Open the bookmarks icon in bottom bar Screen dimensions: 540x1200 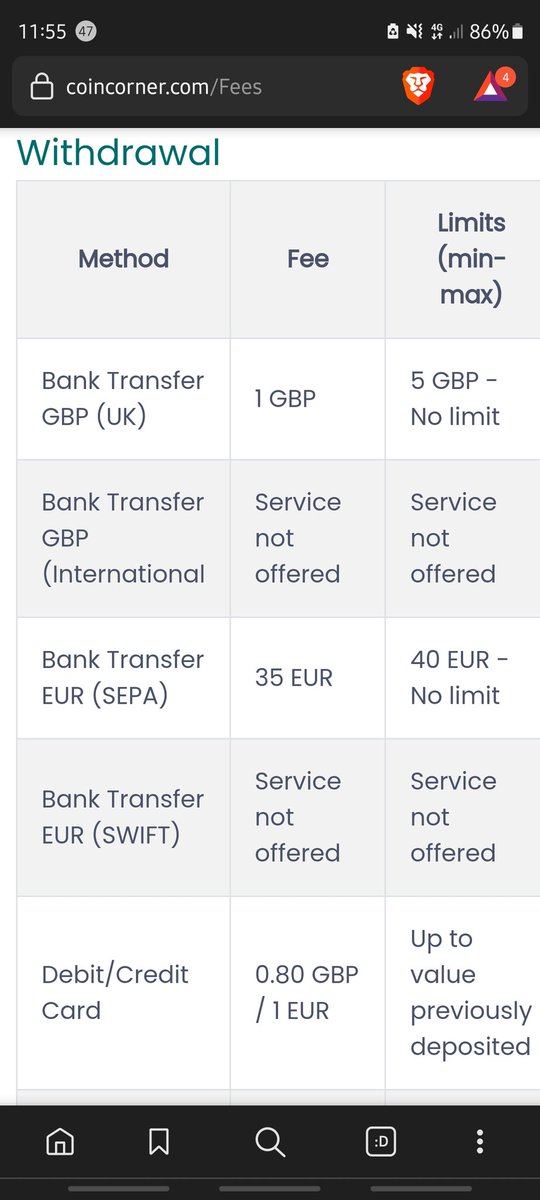pyautogui.click(x=159, y=1141)
